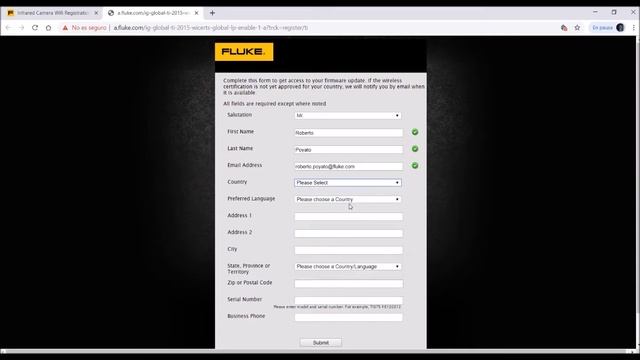640x360 pixels.
Task: Reload the page
Action: pos(35,28)
